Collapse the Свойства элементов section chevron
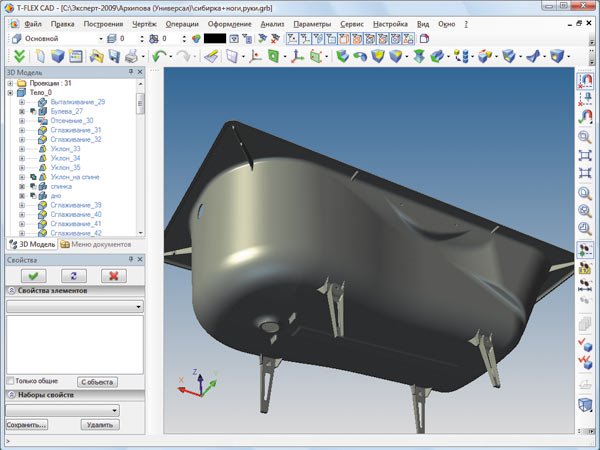This screenshot has height=450, width=600. click(x=11, y=290)
